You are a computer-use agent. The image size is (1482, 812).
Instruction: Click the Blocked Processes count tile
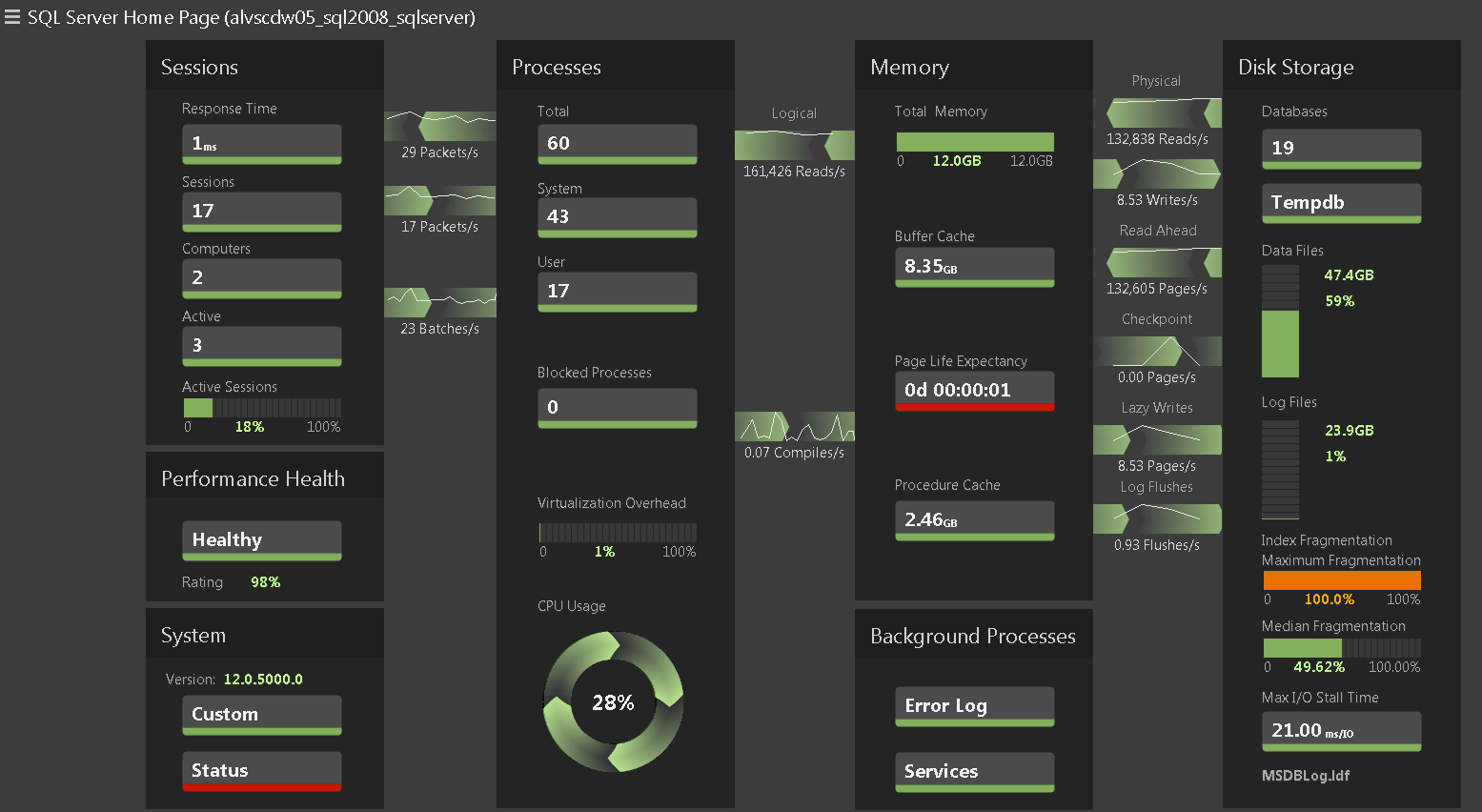617,408
